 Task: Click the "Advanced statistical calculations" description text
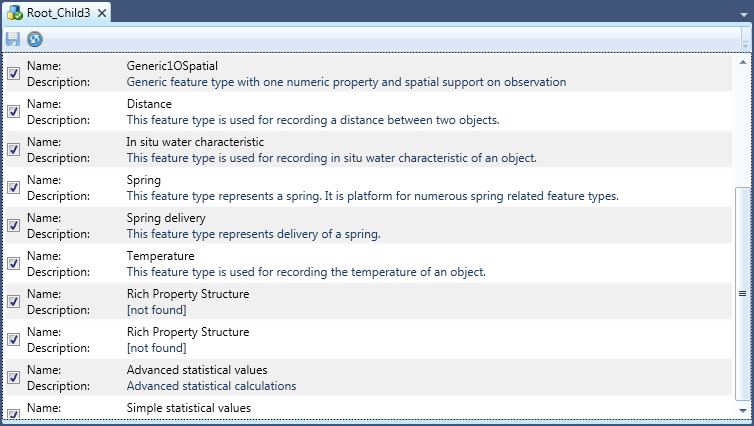211,386
